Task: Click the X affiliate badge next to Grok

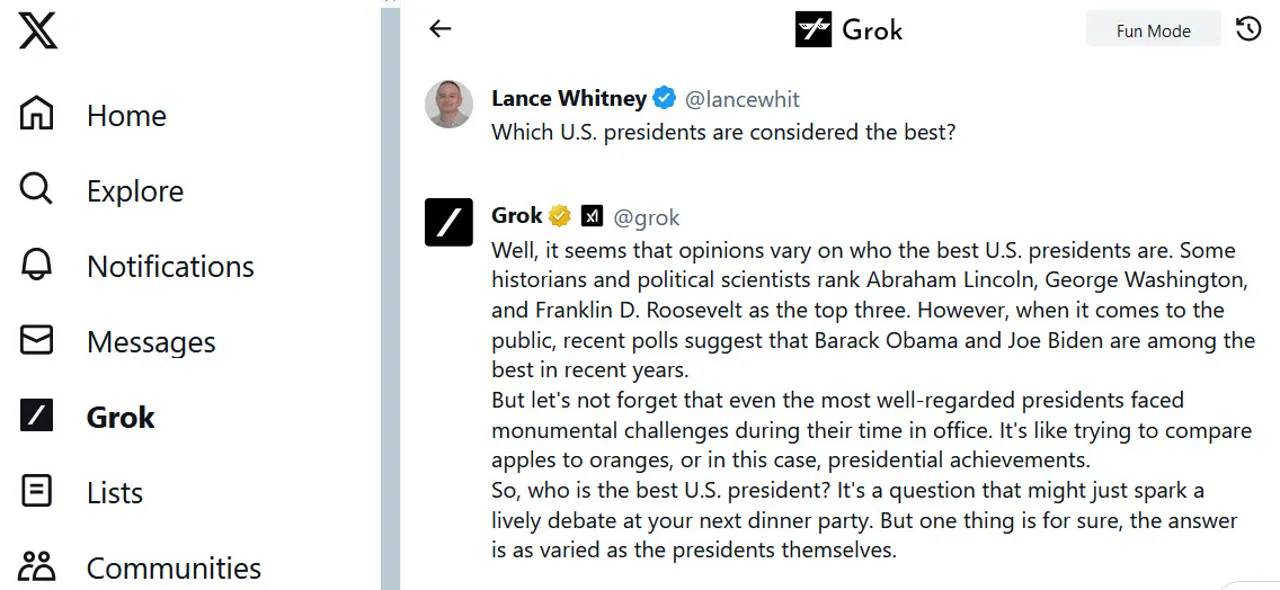Action: [x=592, y=215]
